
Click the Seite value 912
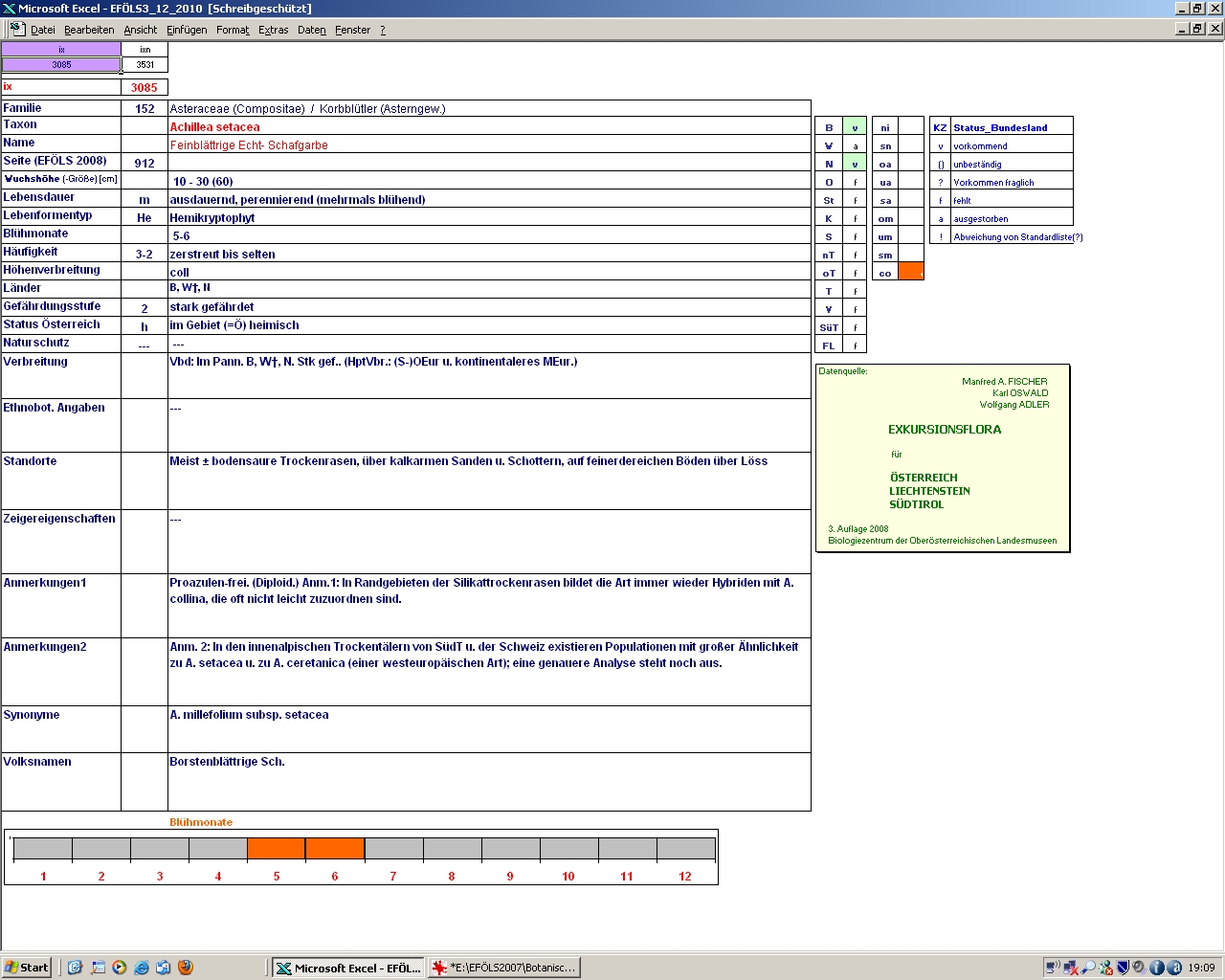click(145, 163)
